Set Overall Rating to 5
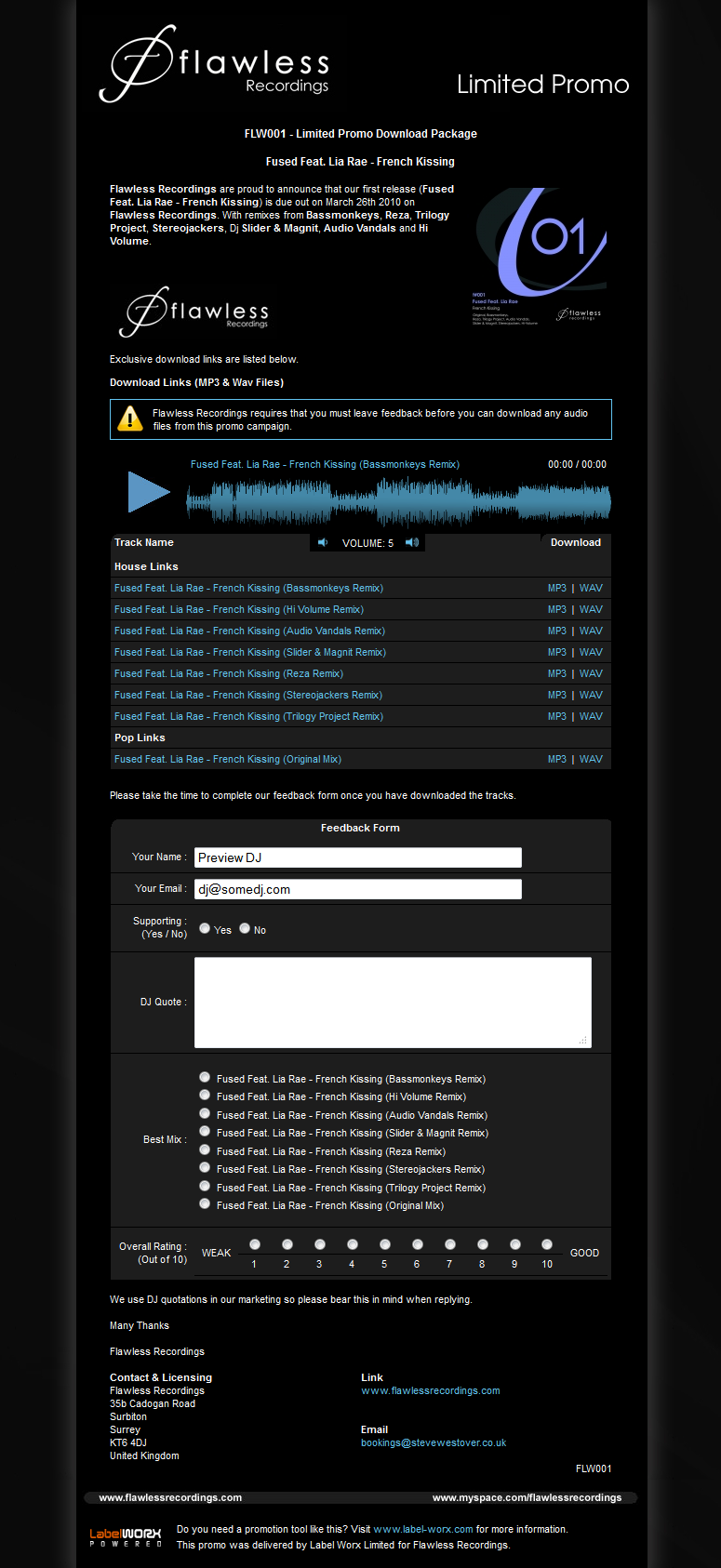 click(385, 1244)
